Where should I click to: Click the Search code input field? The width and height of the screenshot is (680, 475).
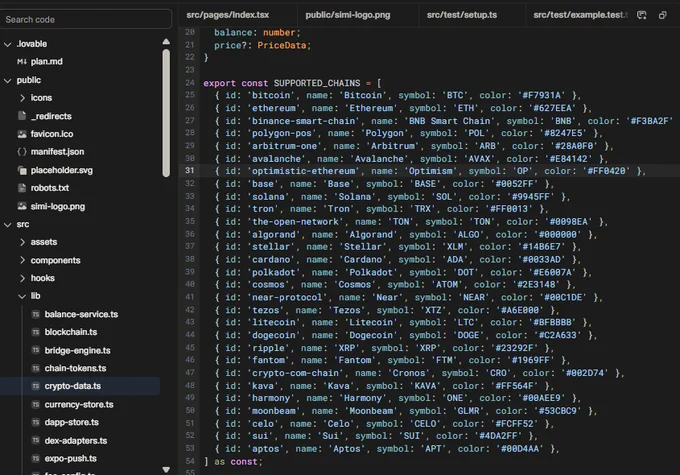click(x=86, y=20)
